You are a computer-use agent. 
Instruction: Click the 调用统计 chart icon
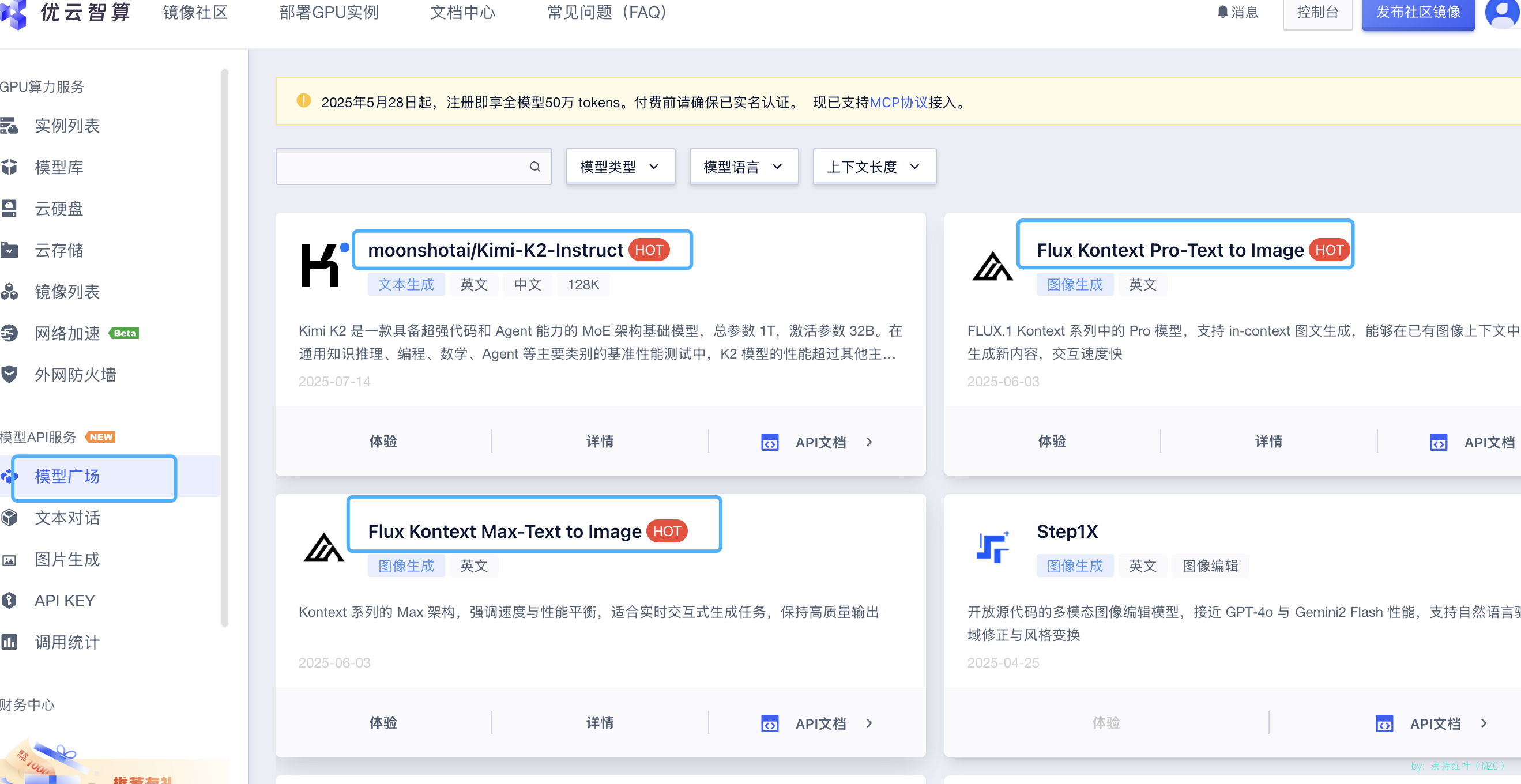[x=9, y=642]
